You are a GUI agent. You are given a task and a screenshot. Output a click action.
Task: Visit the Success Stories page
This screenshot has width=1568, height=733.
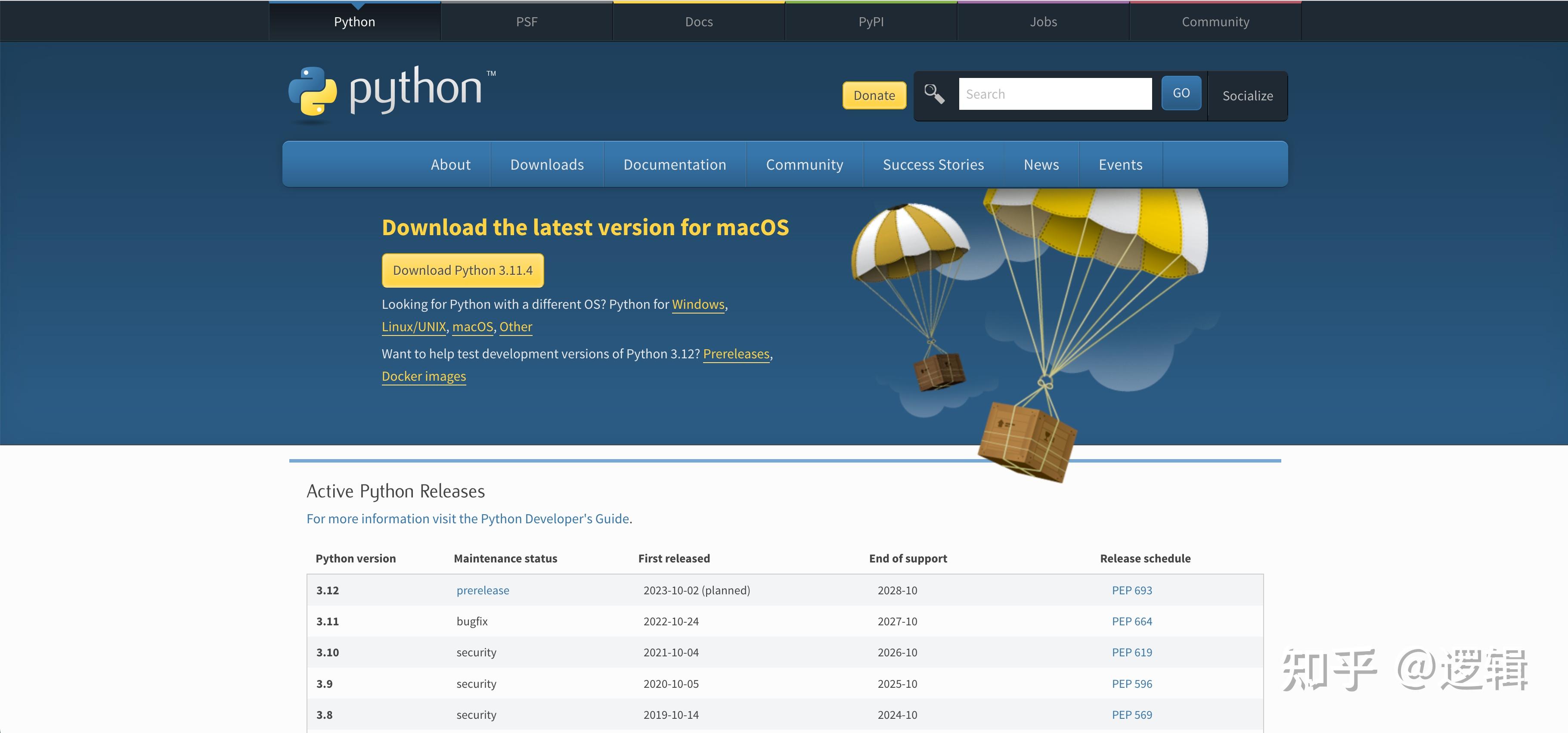933,164
